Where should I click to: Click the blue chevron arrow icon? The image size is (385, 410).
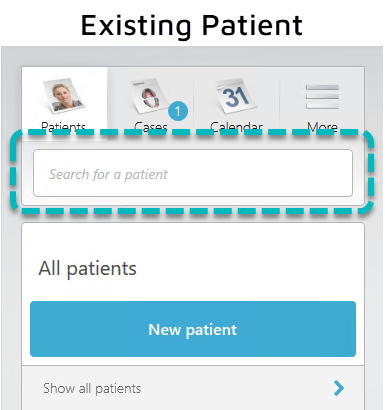(339, 388)
